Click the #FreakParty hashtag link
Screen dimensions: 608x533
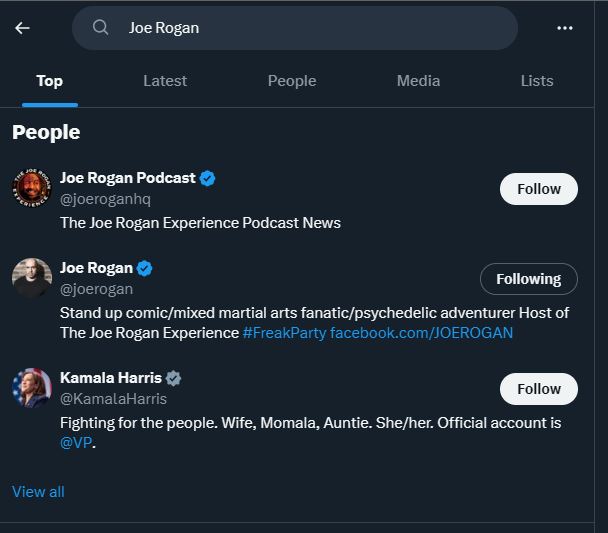click(x=284, y=333)
